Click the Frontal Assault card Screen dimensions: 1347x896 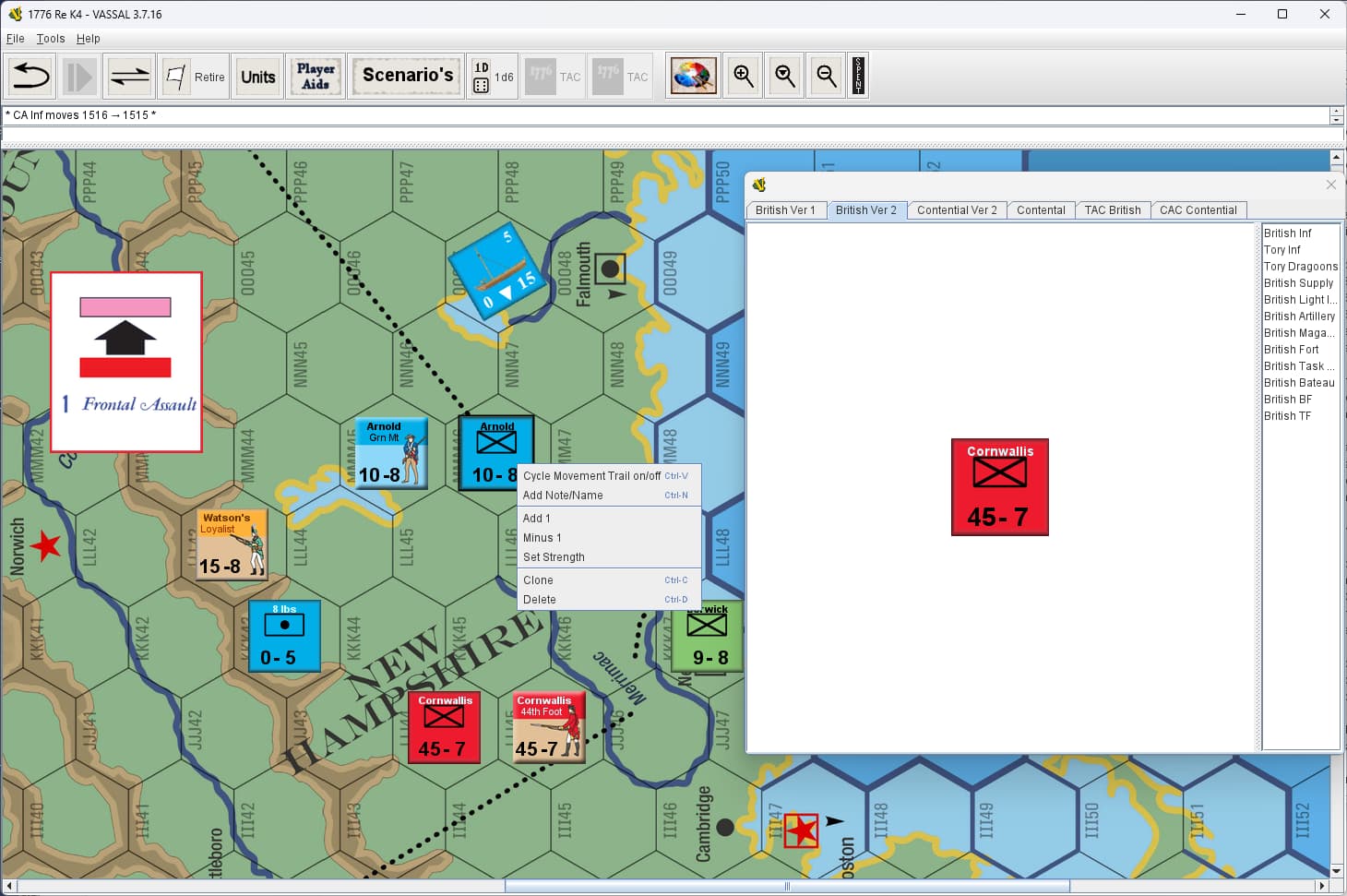point(126,362)
